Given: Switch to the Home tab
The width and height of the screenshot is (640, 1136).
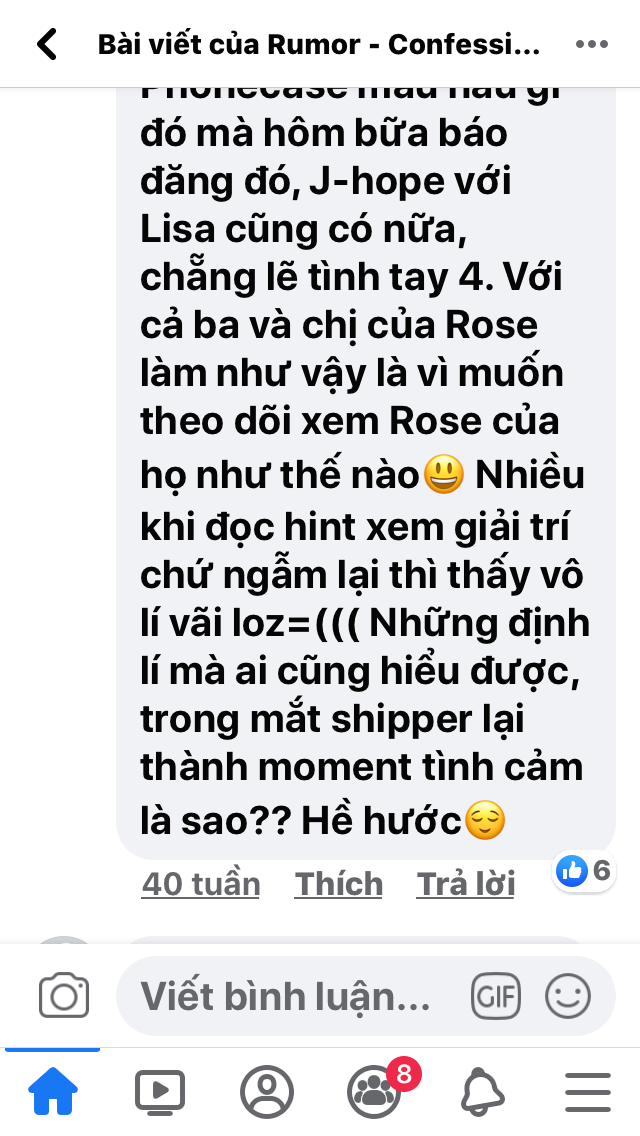Looking at the screenshot, I should click(53, 1091).
